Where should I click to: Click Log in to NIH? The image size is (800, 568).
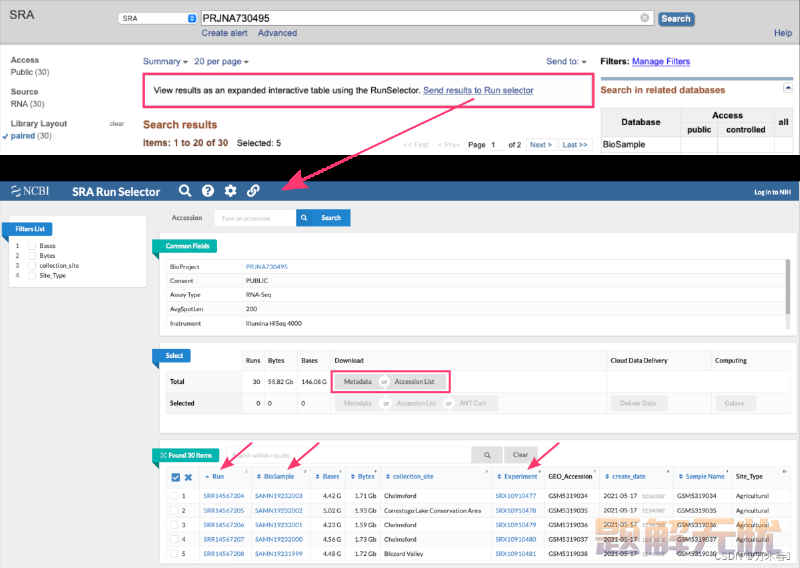pyautogui.click(x=772, y=192)
